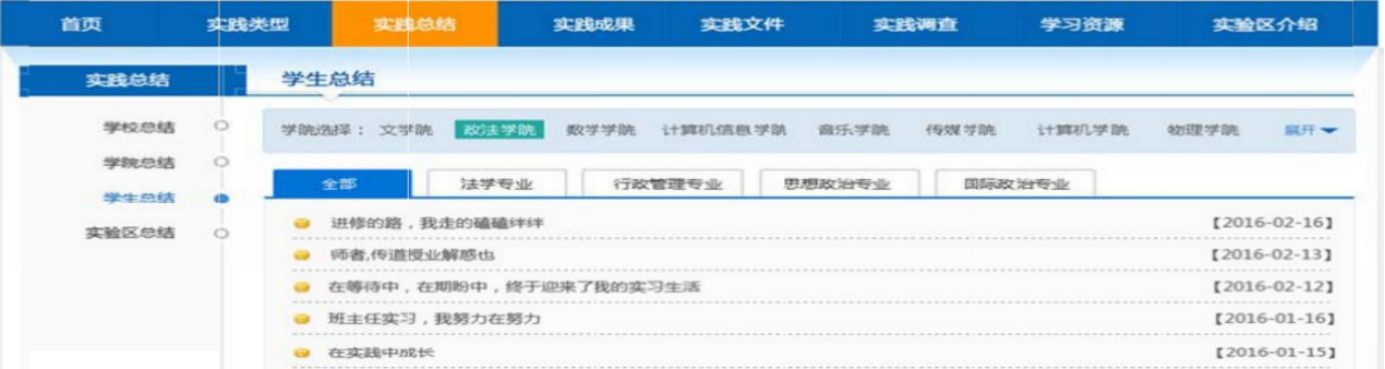Viewport: 1385px width, 369px height.
Task: Open 实践文件 in the navigation bar
Action: pyautogui.click(x=742, y=24)
